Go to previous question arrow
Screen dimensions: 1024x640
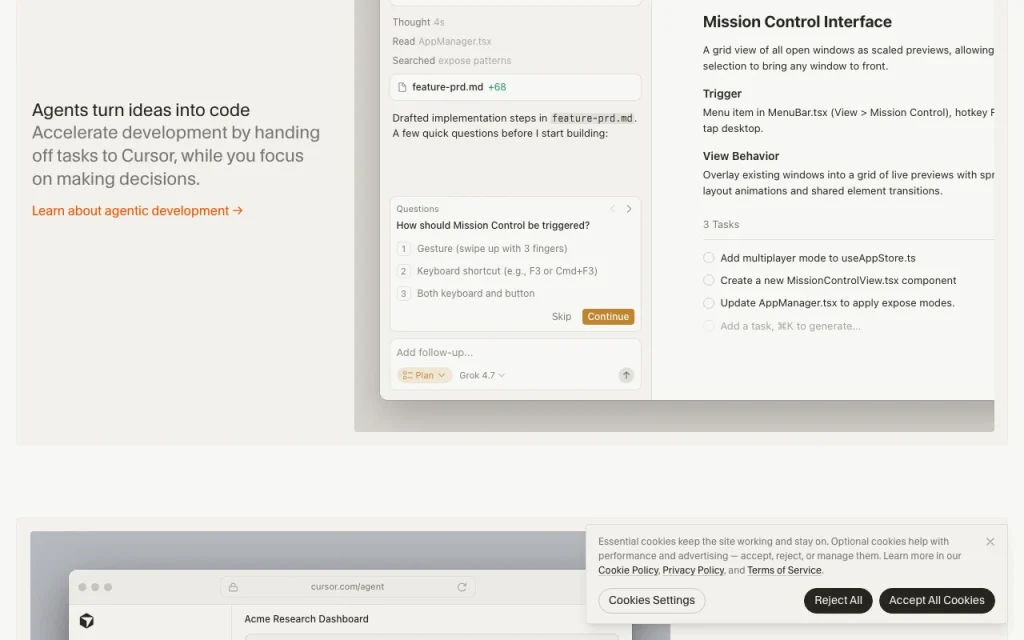[x=612, y=209]
